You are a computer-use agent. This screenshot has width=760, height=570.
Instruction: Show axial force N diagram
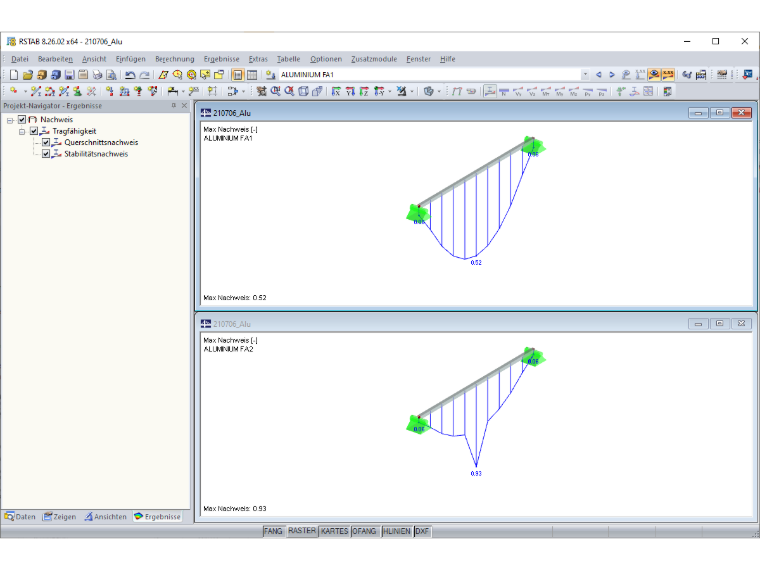click(504, 91)
